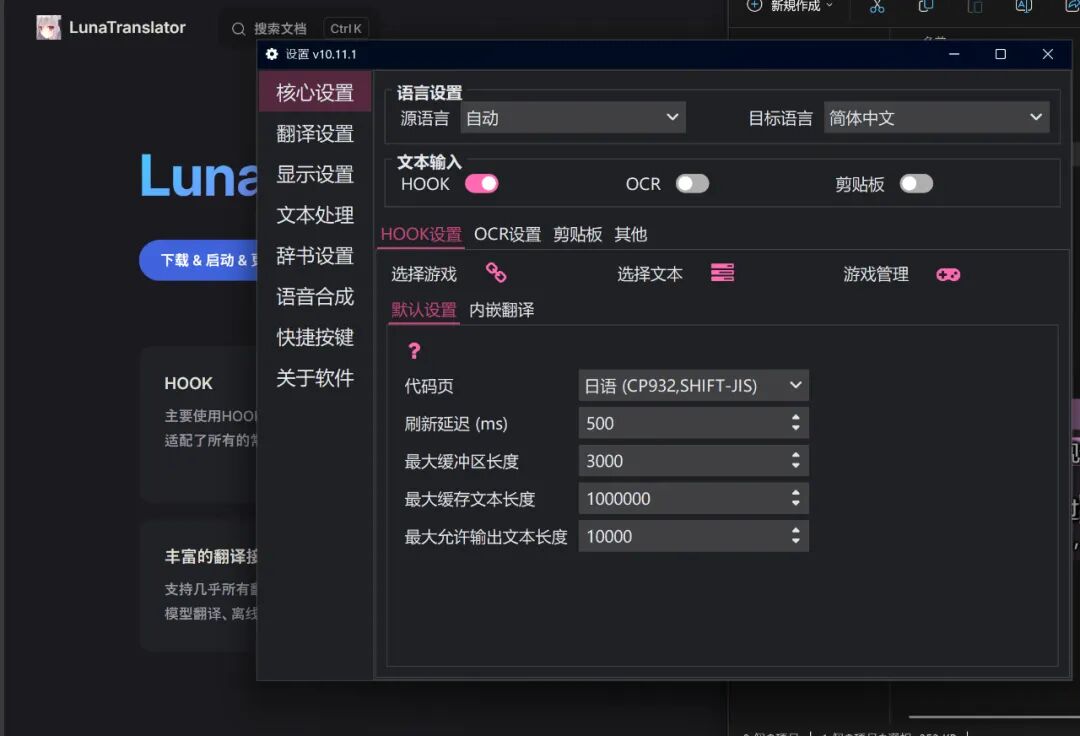Viewport: 1080px width, 736px height.
Task: Open the 新規作成 dropdown in the background window
Action: 790,6
